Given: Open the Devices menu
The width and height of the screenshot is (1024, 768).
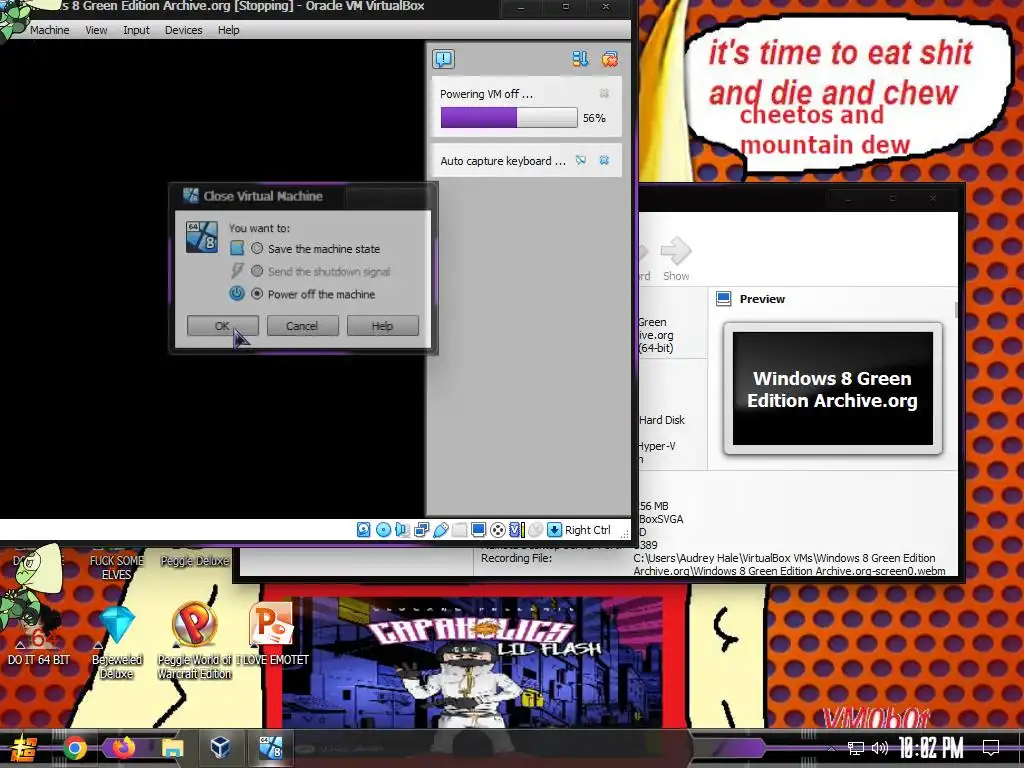Looking at the screenshot, I should click(x=184, y=30).
